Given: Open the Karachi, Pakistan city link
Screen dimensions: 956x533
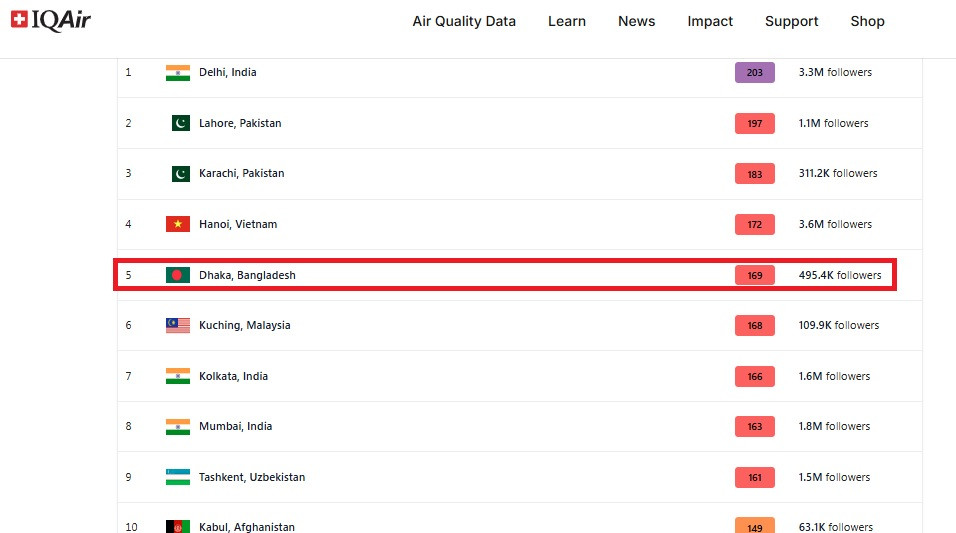Looking at the screenshot, I should [241, 173].
